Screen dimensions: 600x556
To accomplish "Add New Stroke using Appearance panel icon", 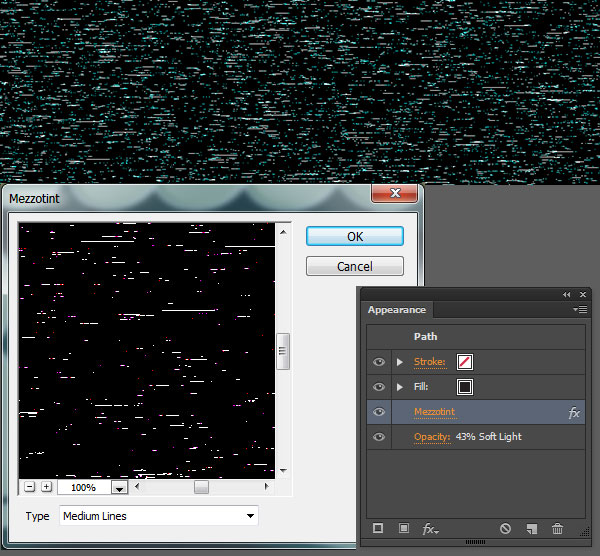I will [x=378, y=528].
